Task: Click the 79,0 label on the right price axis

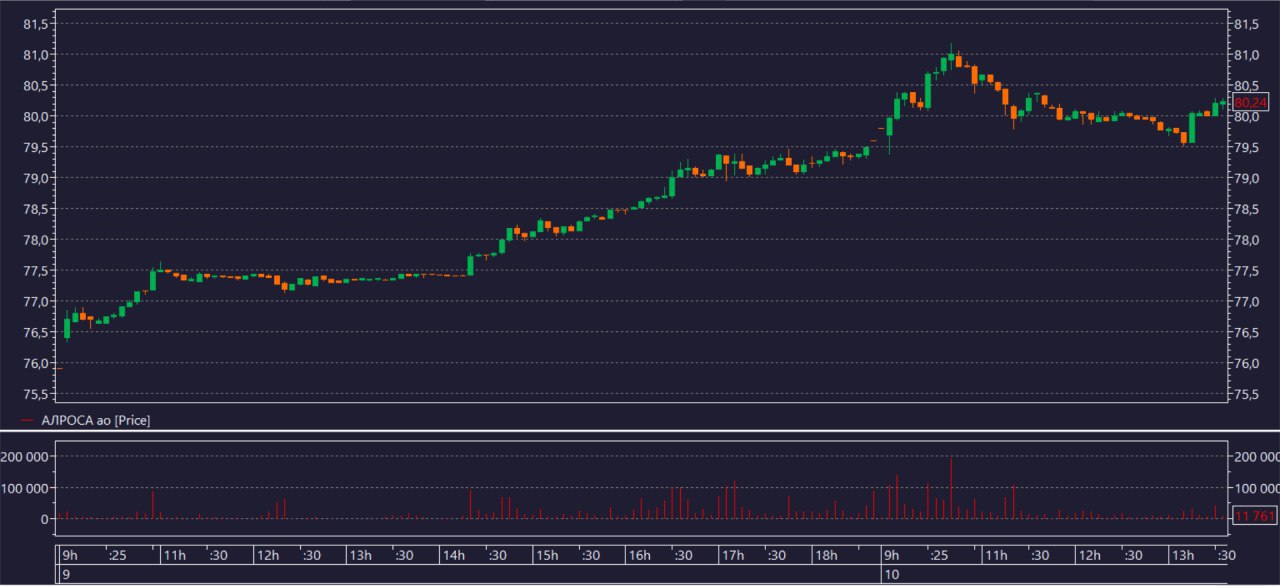Action: [1249, 178]
